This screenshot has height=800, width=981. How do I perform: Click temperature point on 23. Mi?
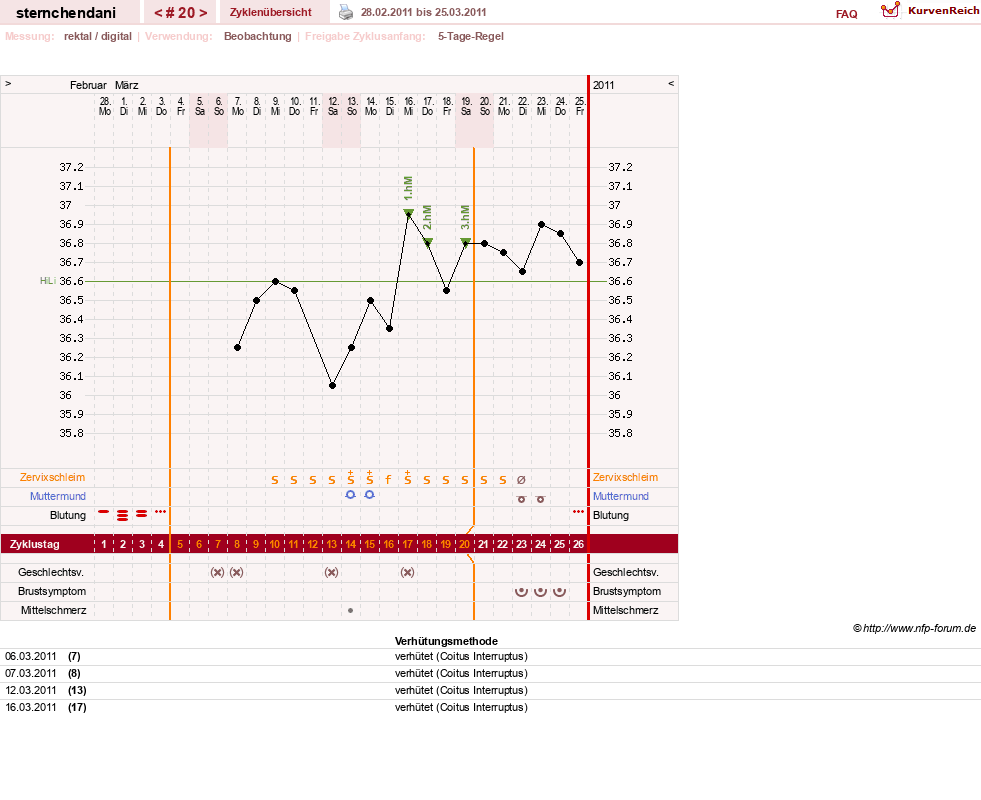[x=541, y=224]
